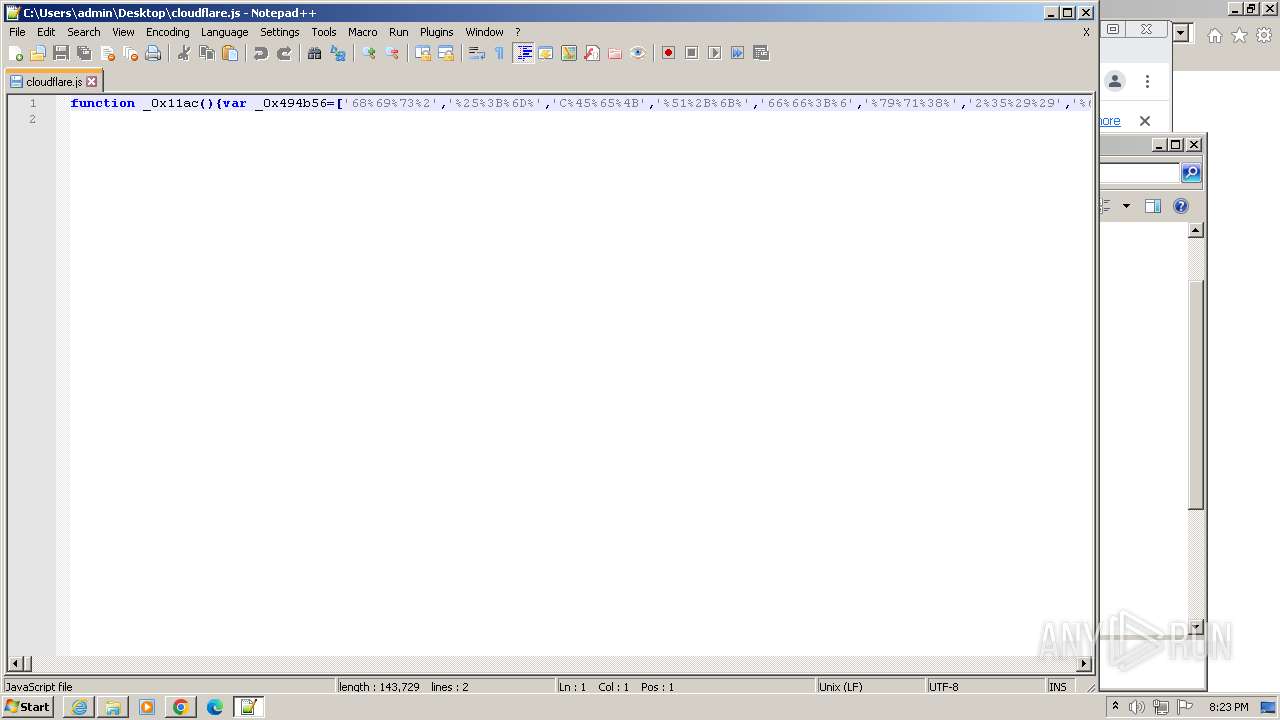Viewport: 1280px width, 720px height.
Task: Toggle Word Wrap toolbar icon
Action: pos(477,53)
